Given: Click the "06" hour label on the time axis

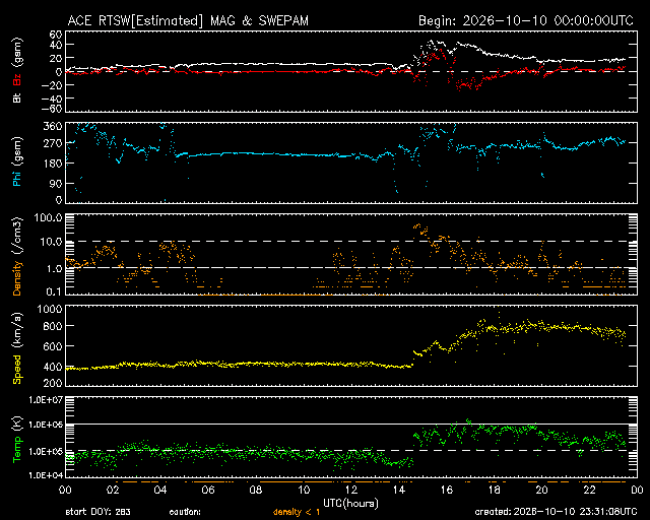Looking at the screenshot, I should [x=208, y=490].
